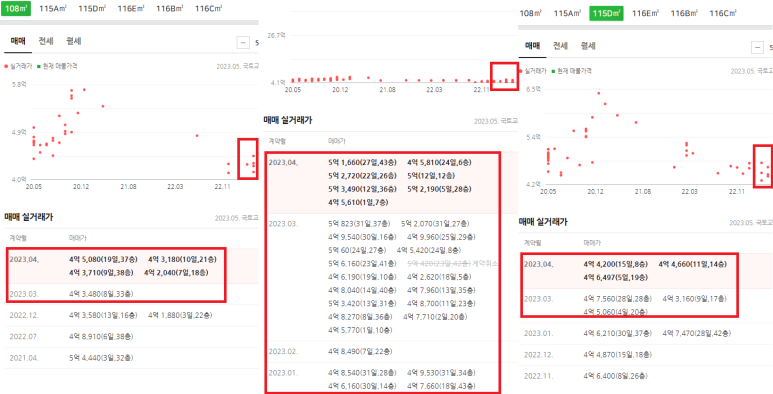Viewport: 773px width, 394px height.
Task: Select the 5억 4,440(3일,32층) transaction
Action: click(x=101, y=358)
